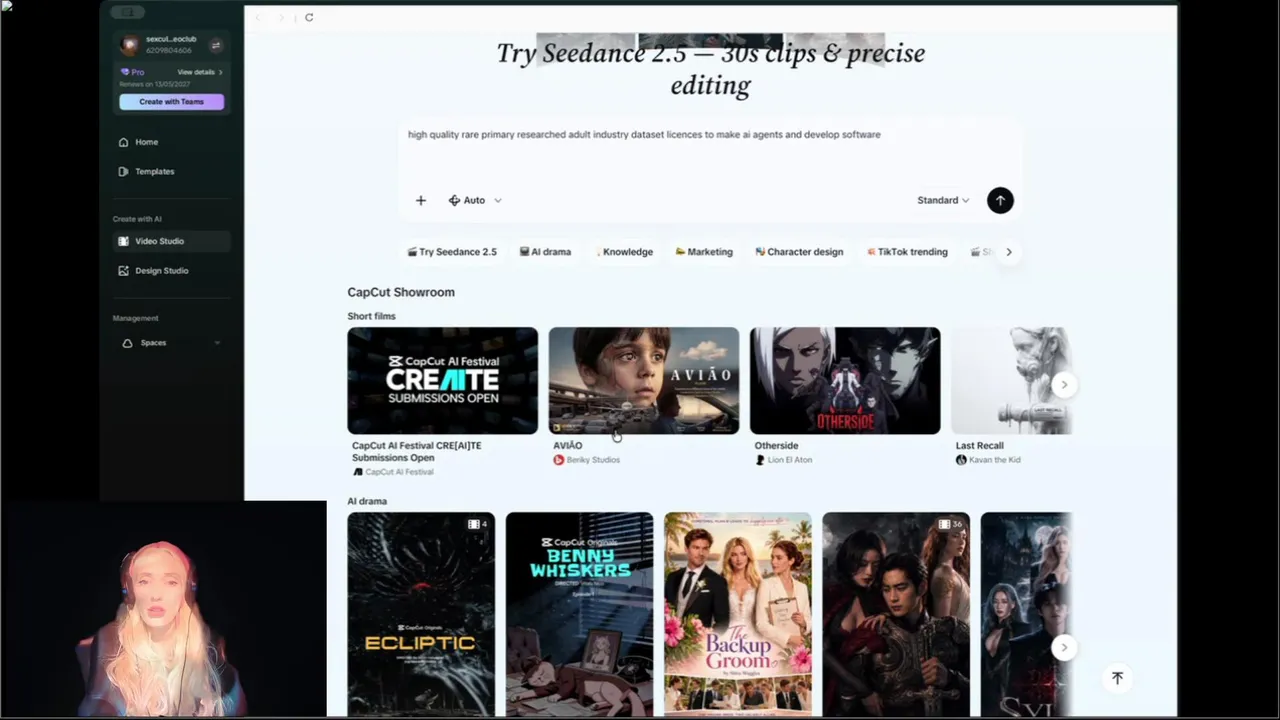This screenshot has width=1280, height=720.
Task: Click the Otherside title text
Action: (776, 446)
